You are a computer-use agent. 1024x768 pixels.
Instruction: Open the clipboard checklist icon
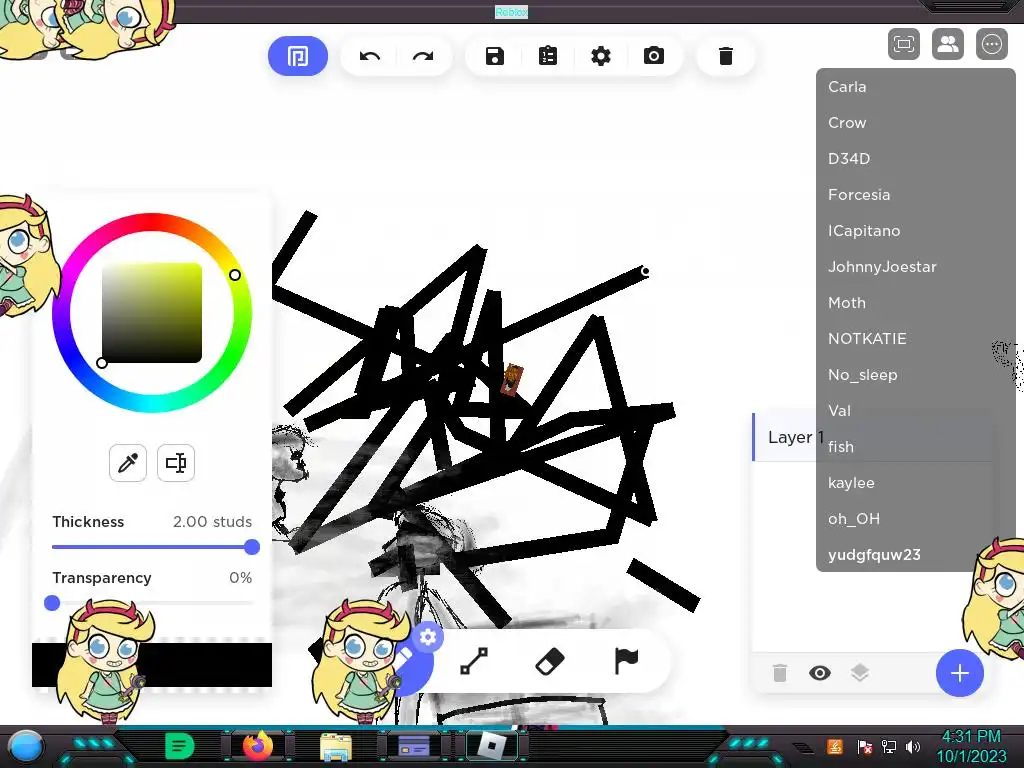click(x=548, y=56)
